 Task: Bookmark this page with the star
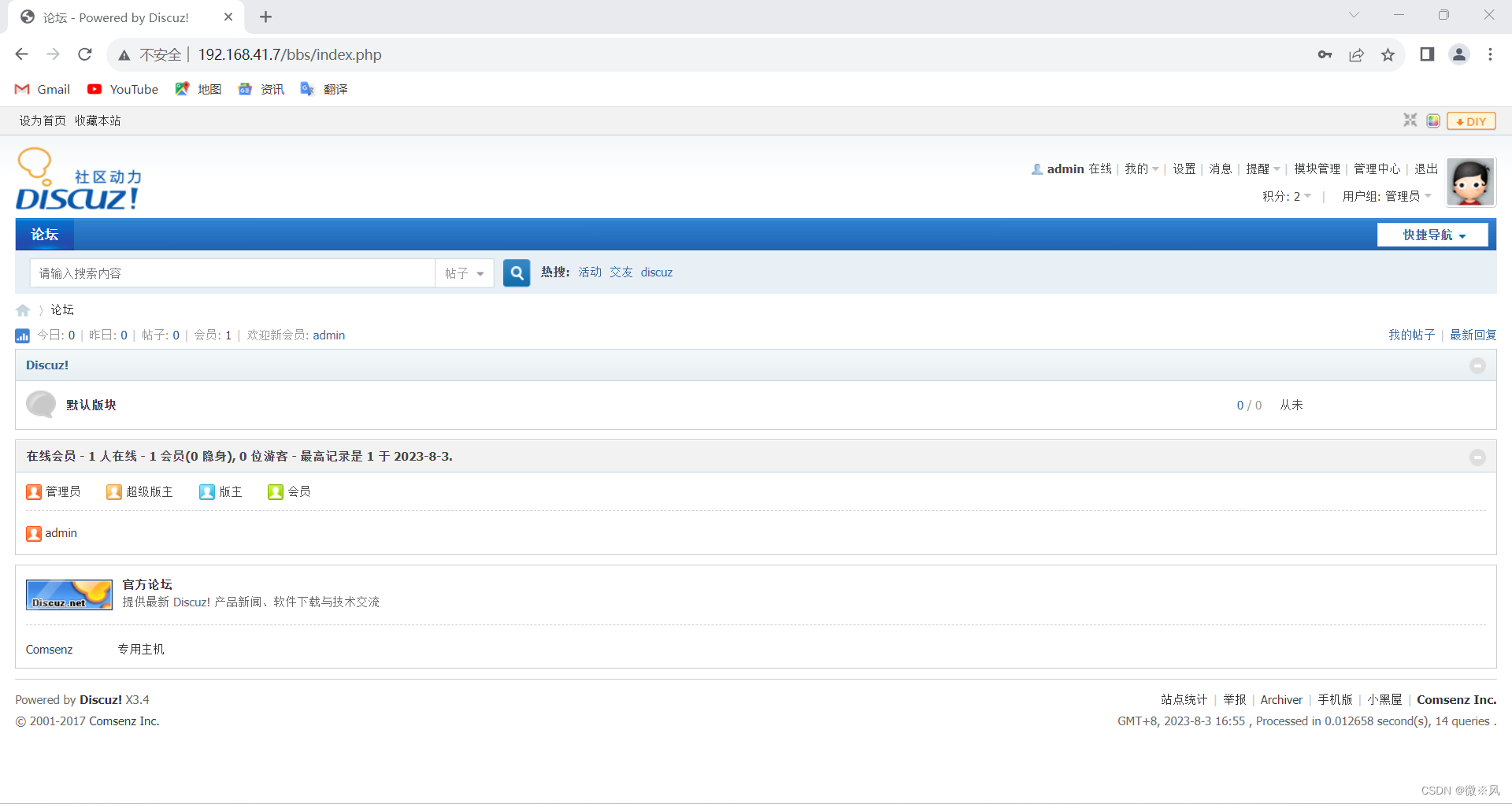[1388, 54]
